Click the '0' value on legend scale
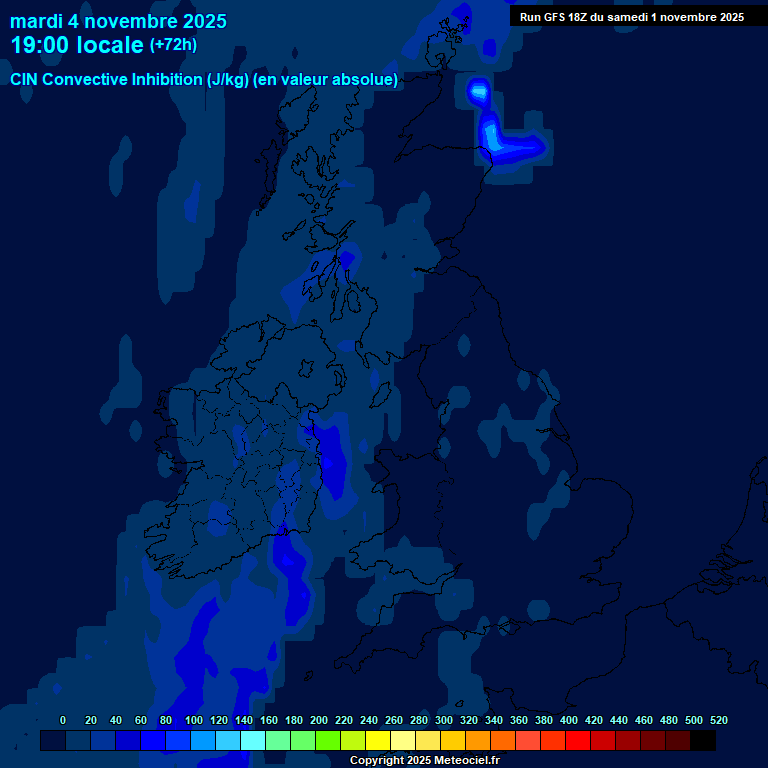The image size is (768, 768). click(x=63, y=720)
